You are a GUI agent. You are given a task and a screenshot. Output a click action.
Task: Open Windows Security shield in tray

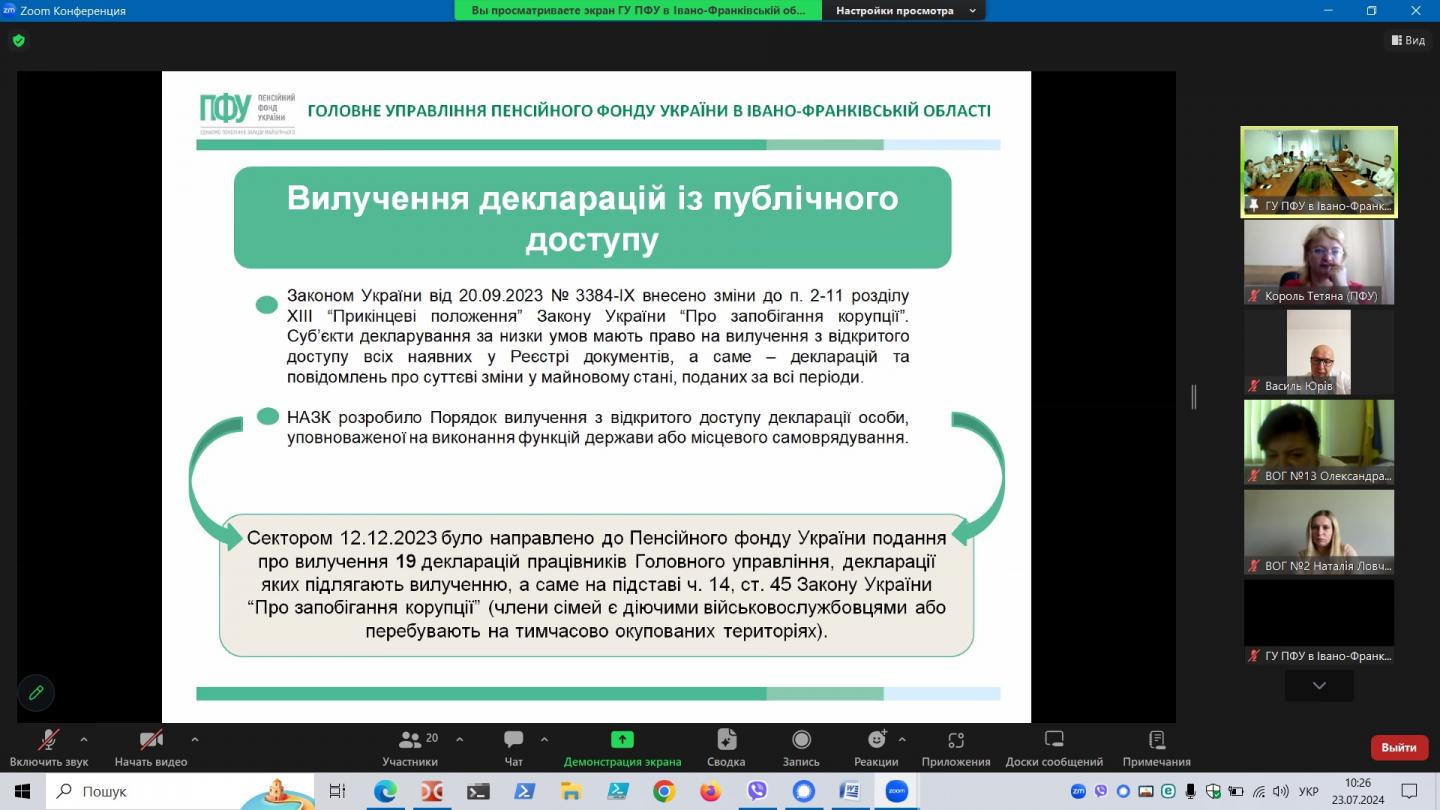(x=1213, y=791)
